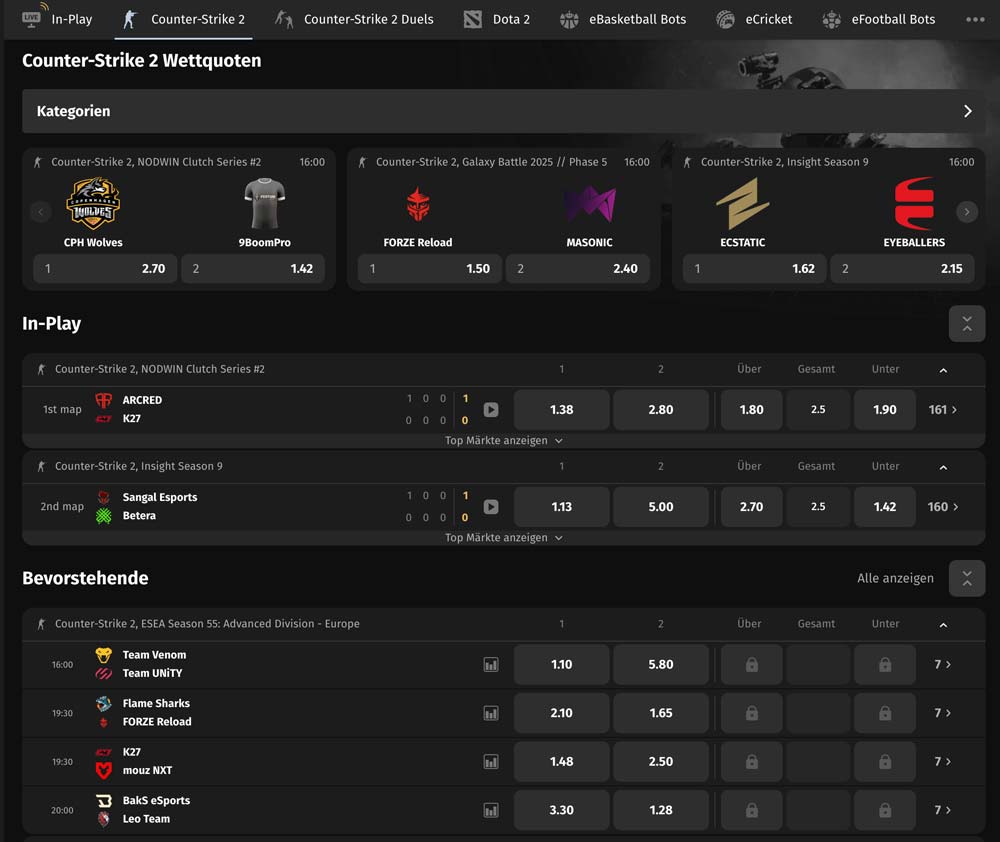This screenshot has width=1000, height=842.
Task: Click the Alle anzeigen link
Action: coord(894,578)
